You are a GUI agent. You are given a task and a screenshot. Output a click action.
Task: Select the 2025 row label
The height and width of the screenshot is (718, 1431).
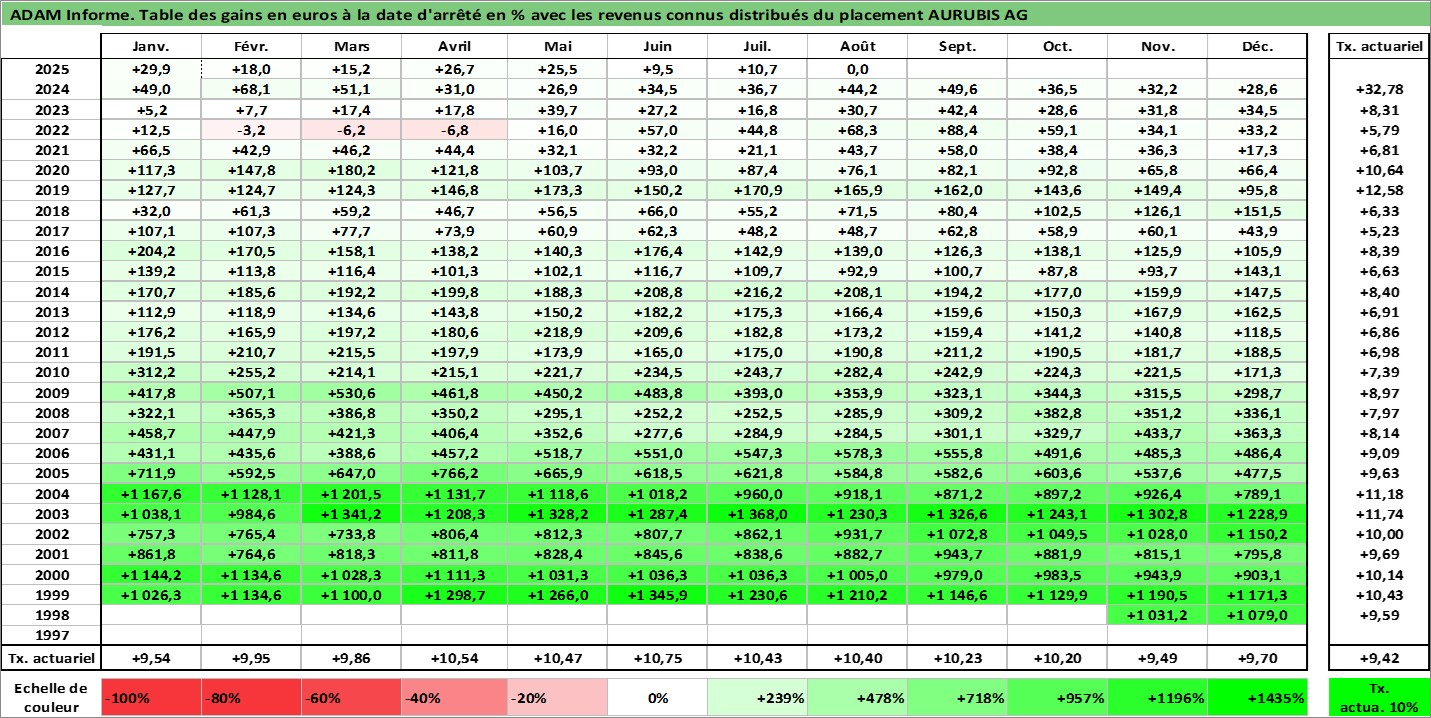51,69
